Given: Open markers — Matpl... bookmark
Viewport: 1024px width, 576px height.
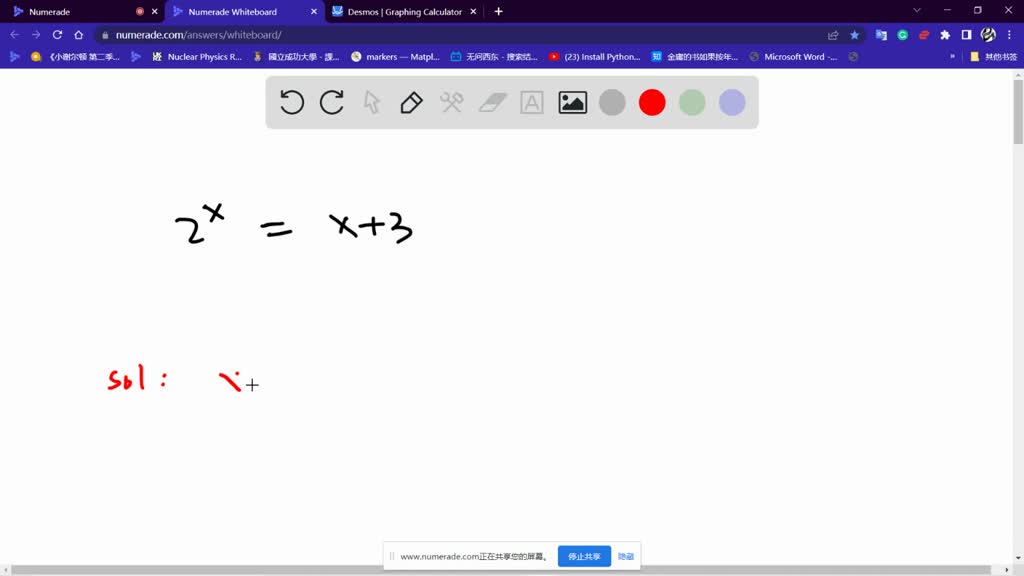Looking at the screenshot, I should [396, 57].
